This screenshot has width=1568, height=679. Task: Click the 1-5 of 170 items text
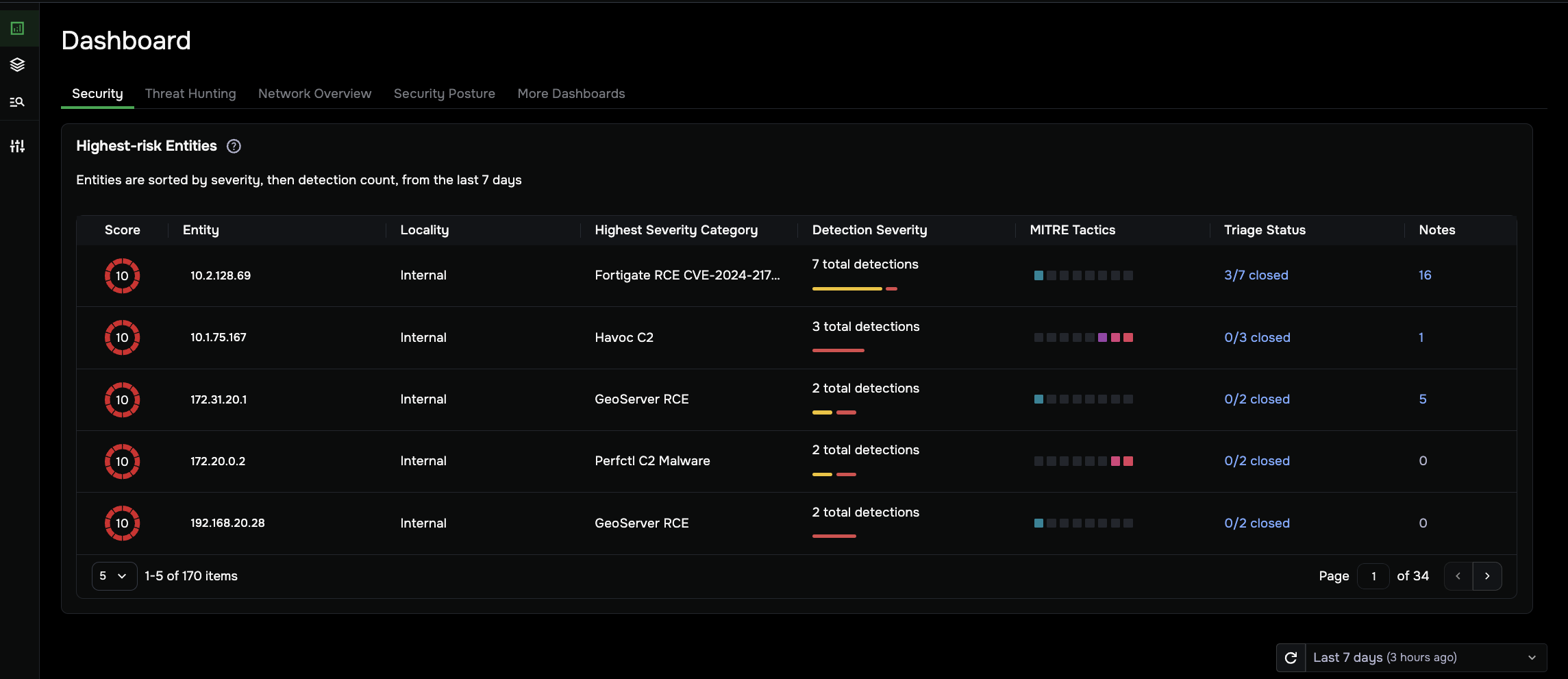pyautogui.click(x=191, y=576)
